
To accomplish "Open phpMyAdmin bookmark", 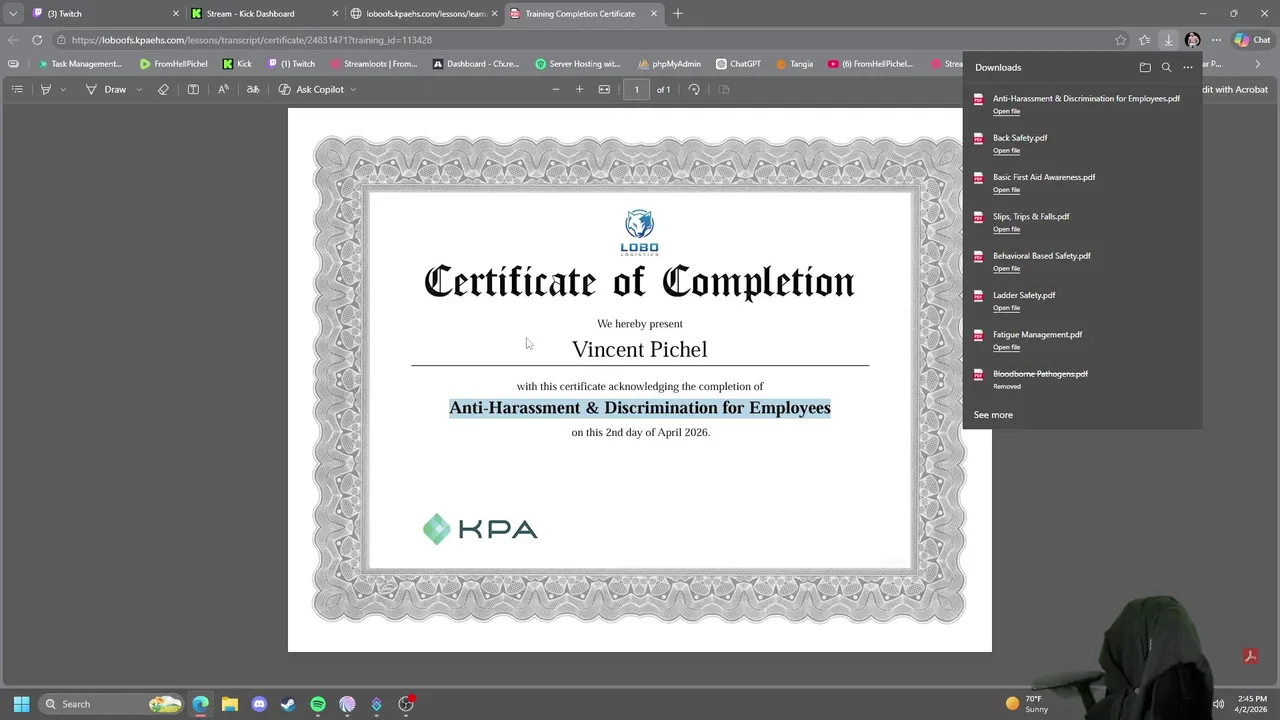I will 669,64.
